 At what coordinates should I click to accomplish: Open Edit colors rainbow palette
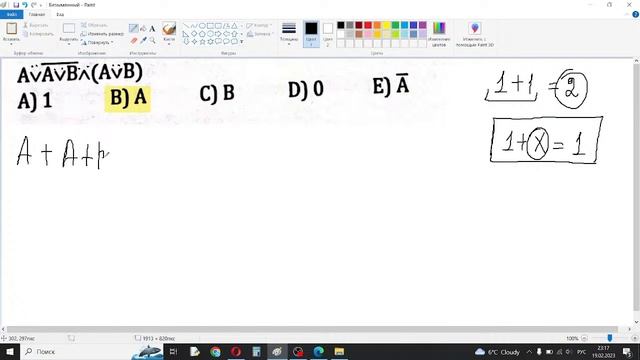(439, 28)
